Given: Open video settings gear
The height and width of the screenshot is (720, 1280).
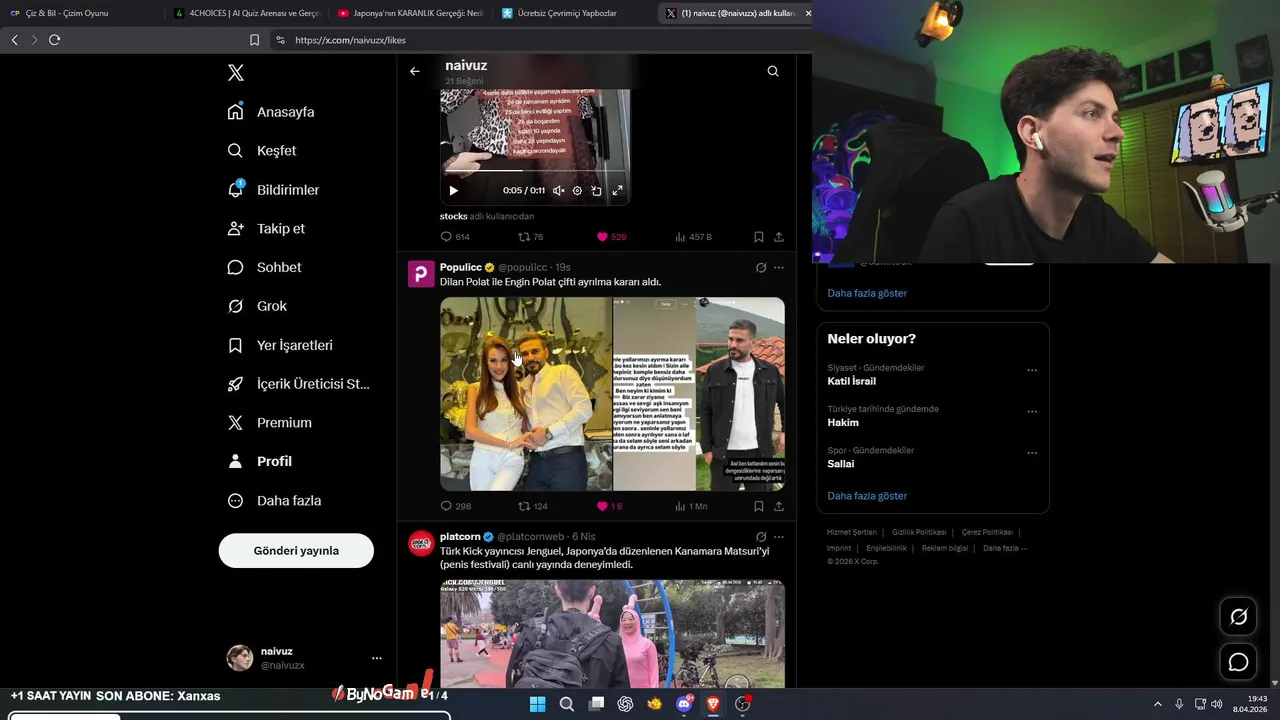Looking at the screenshot, I should click(577, 190).
